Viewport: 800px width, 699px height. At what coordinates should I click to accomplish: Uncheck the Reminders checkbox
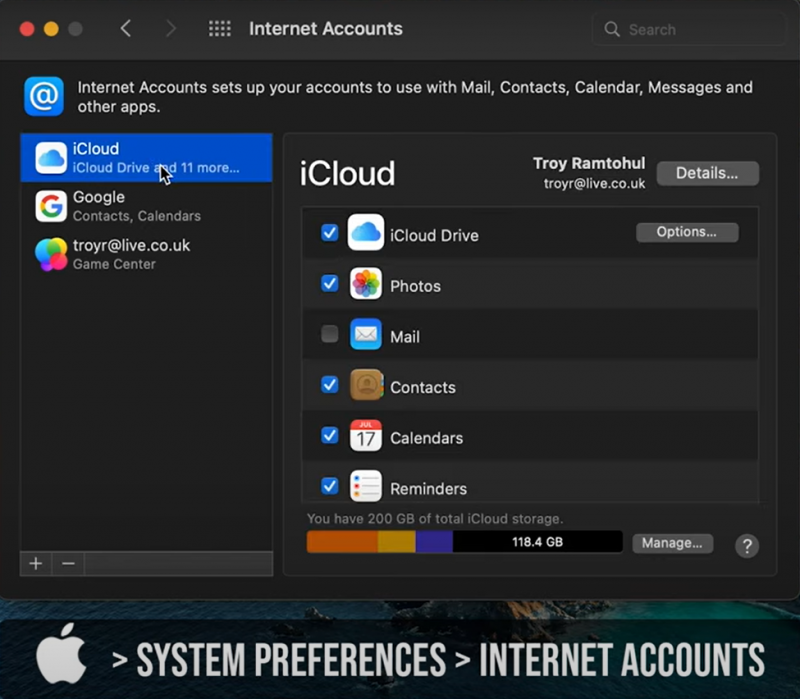(x=330, y=486)
